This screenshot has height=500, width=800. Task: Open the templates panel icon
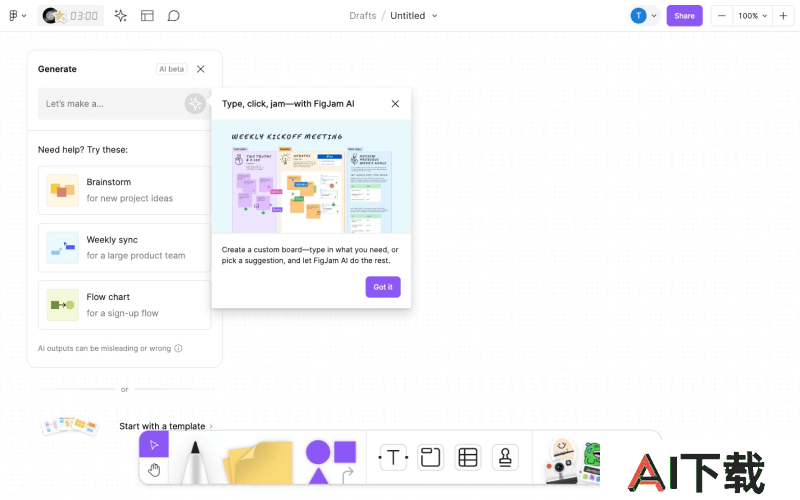[147, 16]
